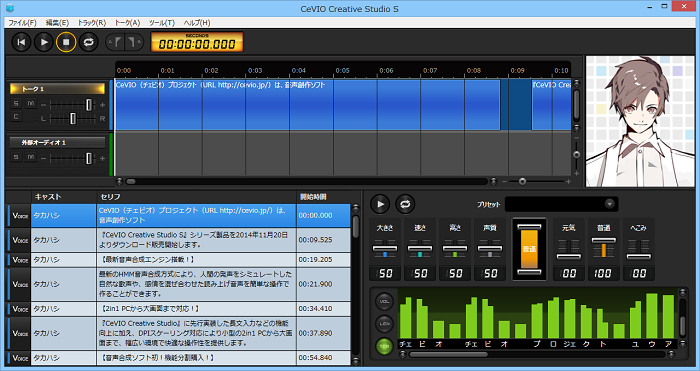Switch graph to LEN mode
Viewport: 700px width, 371px height.
click(x=384, y=323)
